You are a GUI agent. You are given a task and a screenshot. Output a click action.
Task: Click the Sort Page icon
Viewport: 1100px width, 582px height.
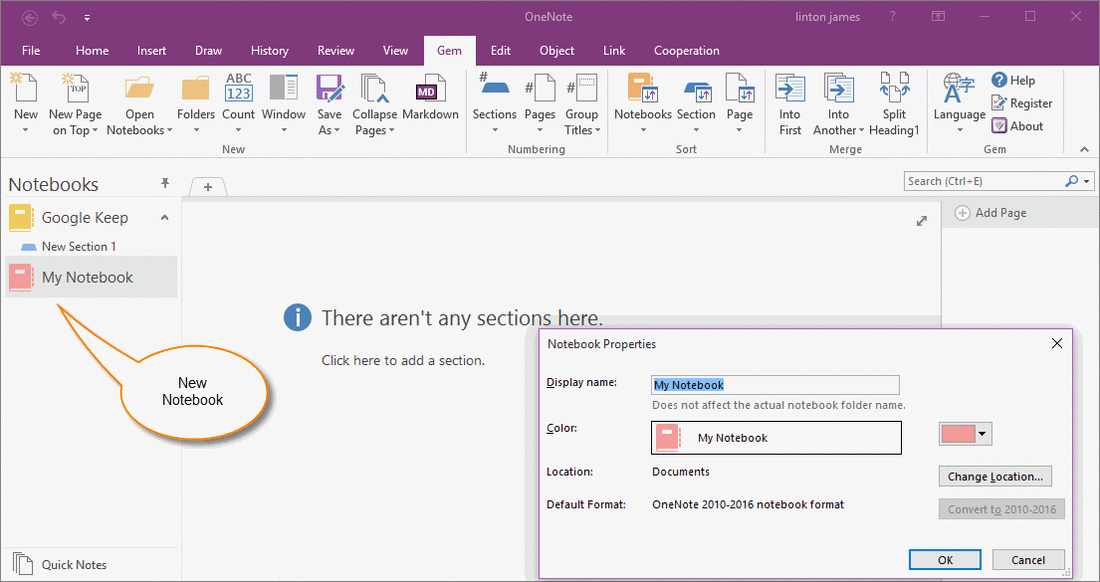point(739,88)
